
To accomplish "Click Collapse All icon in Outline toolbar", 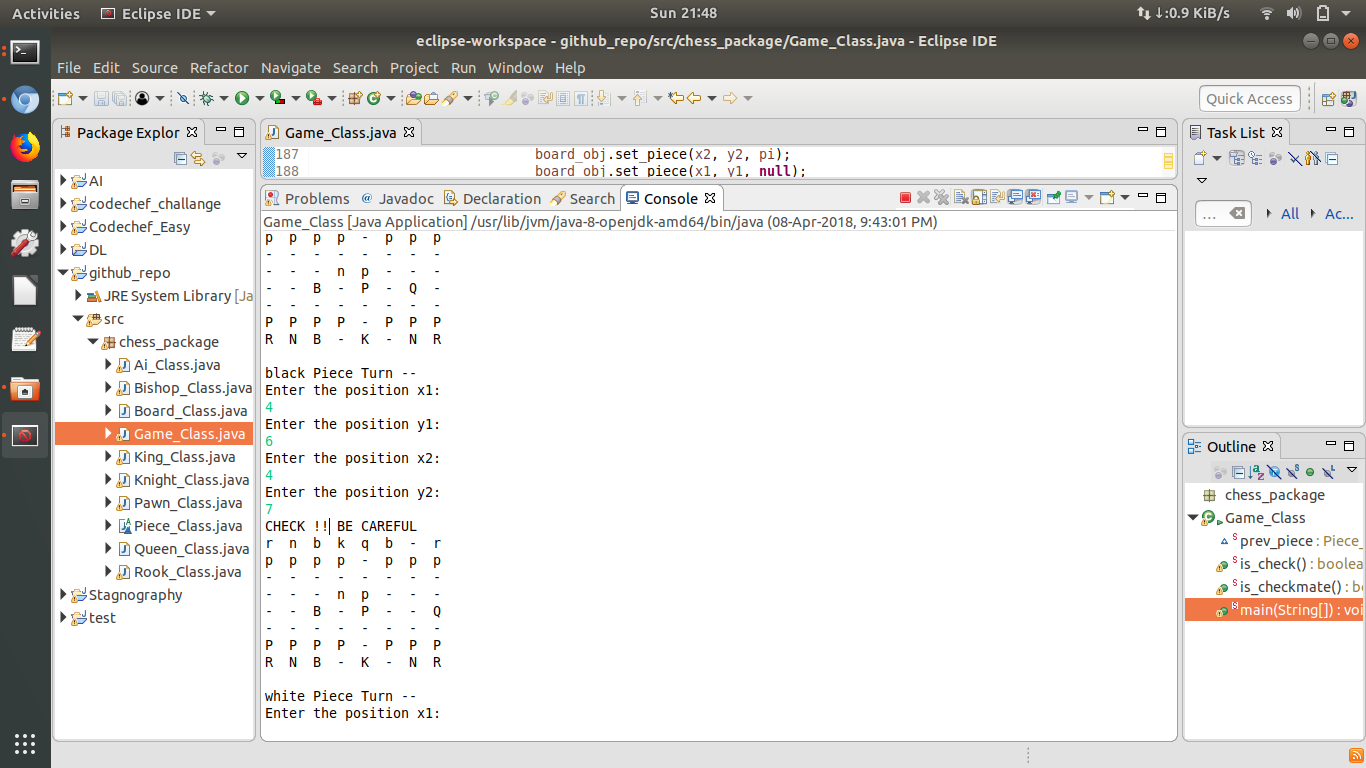I will [x=1238, y=472].
